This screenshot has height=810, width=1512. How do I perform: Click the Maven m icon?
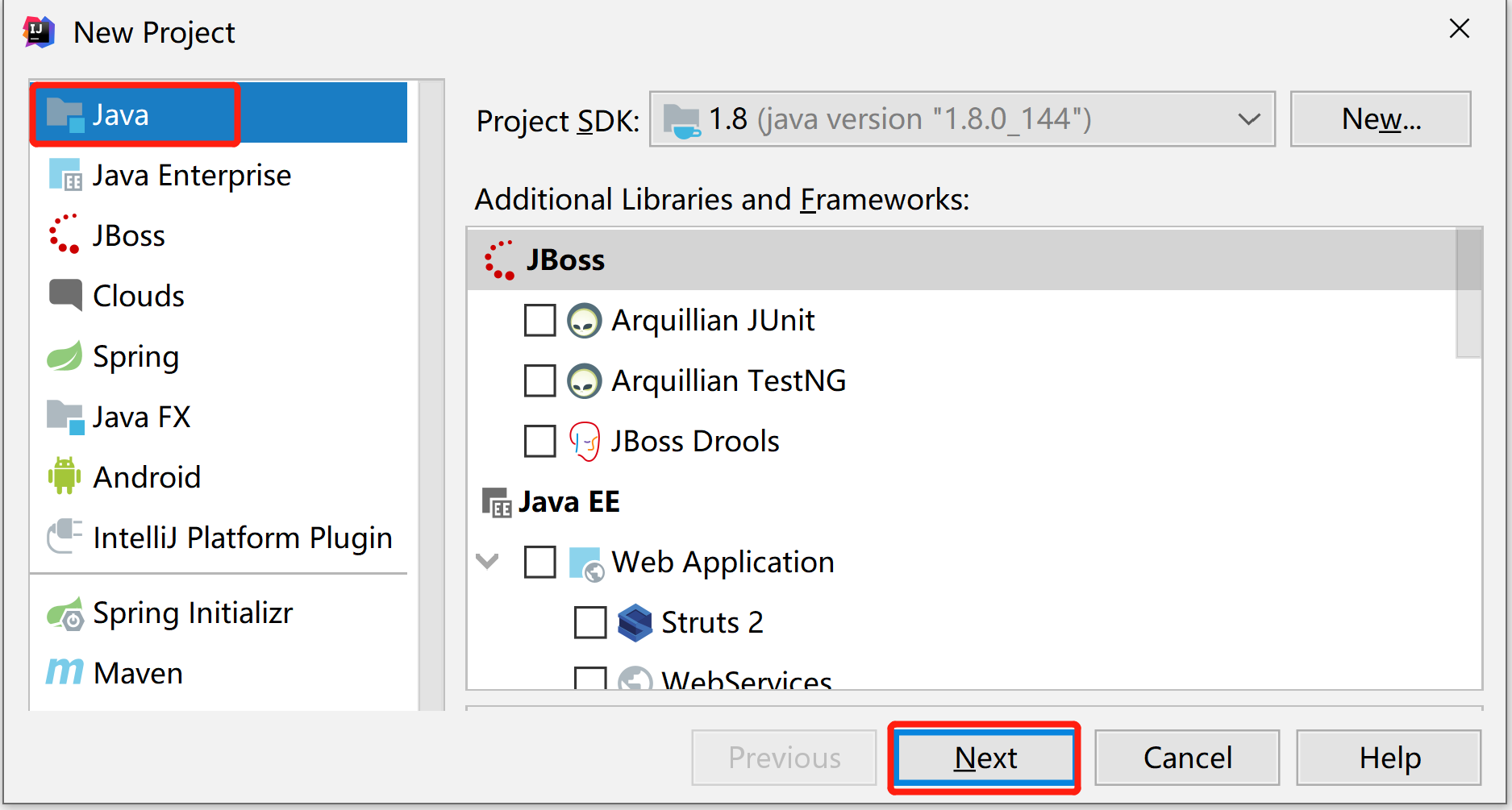point(65,671)
